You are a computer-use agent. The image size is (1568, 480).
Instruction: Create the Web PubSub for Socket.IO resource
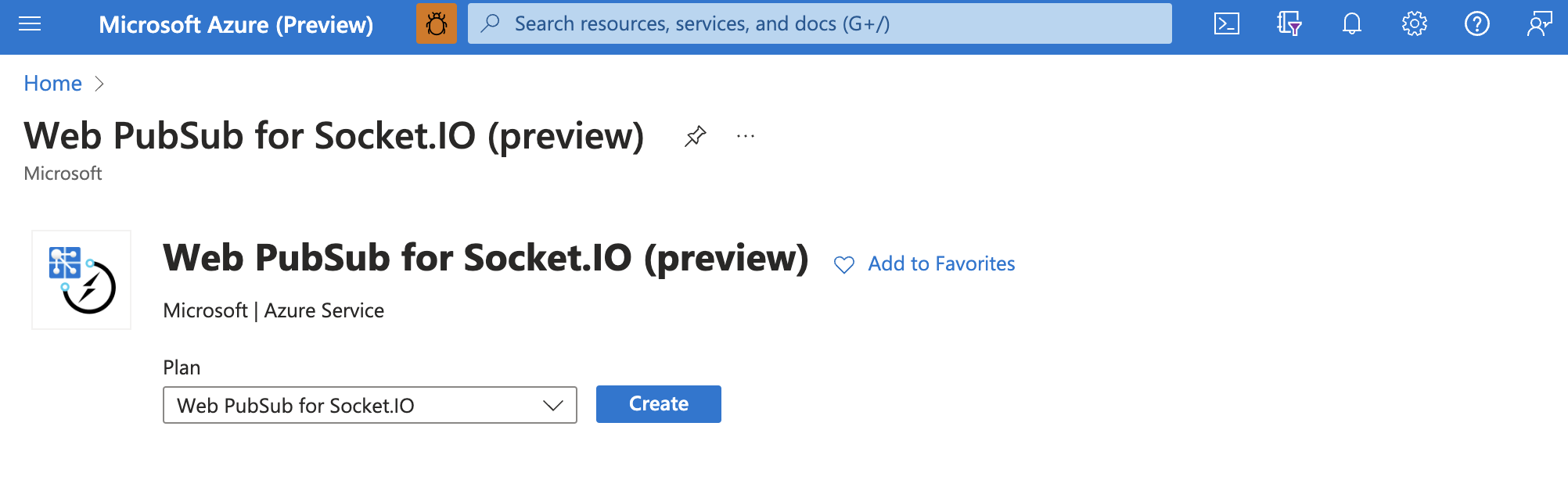(x=658, y=404)
